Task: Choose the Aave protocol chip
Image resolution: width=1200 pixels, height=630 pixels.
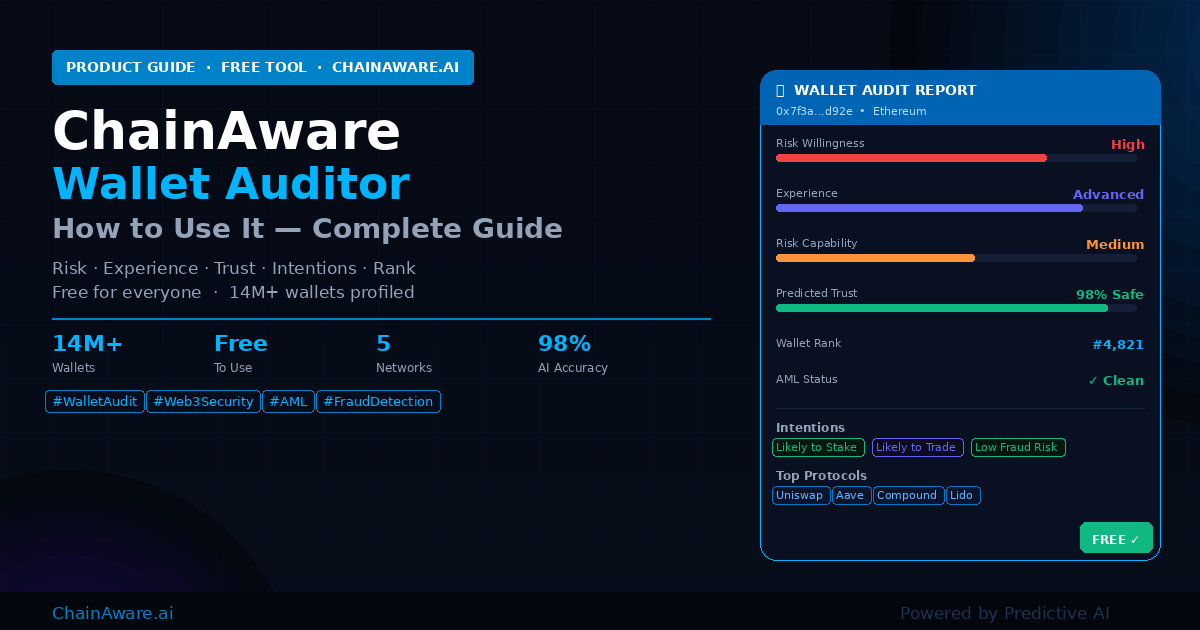Action: coord(850,496)
